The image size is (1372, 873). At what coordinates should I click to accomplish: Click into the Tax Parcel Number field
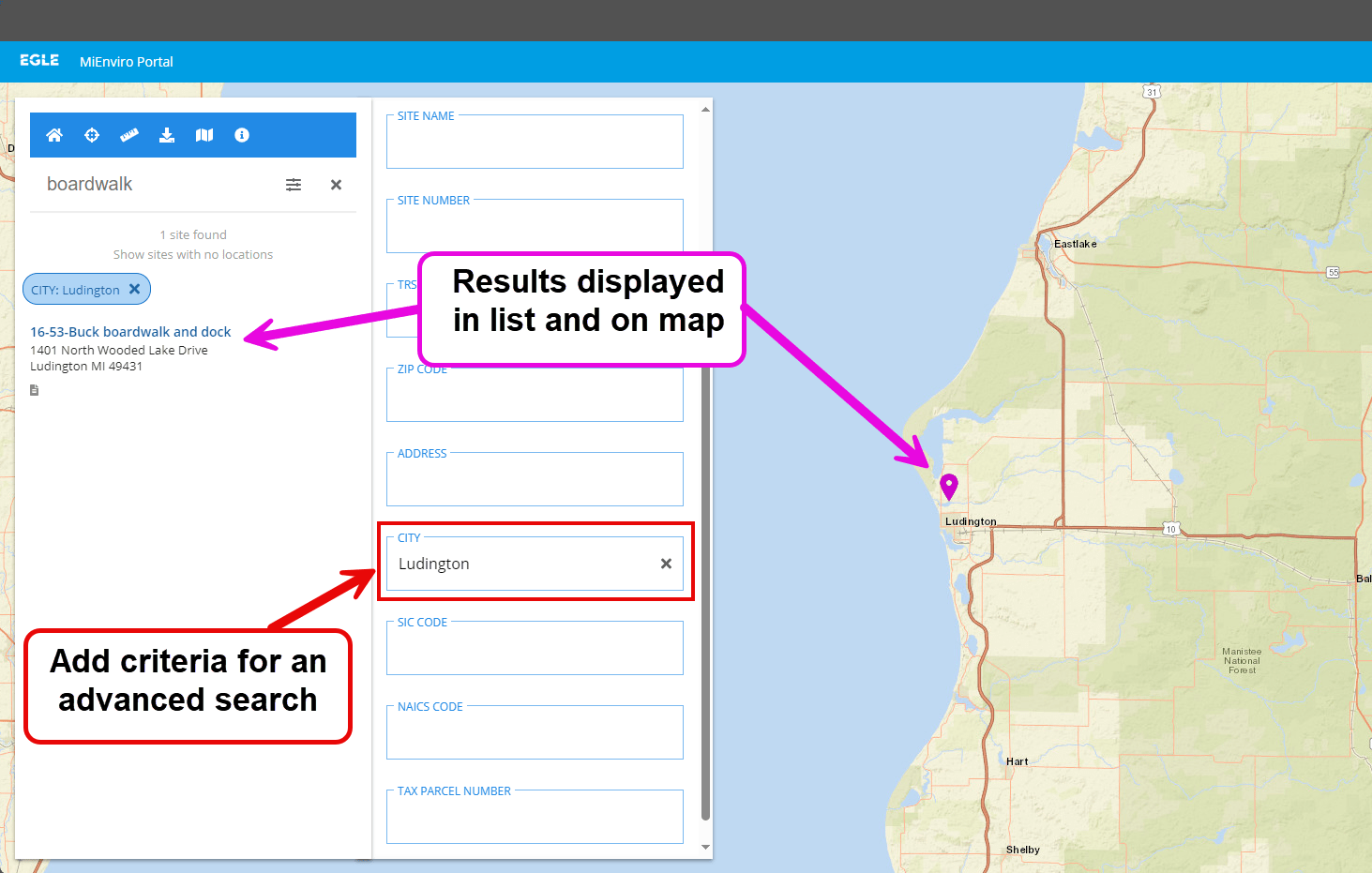point(535,817)
